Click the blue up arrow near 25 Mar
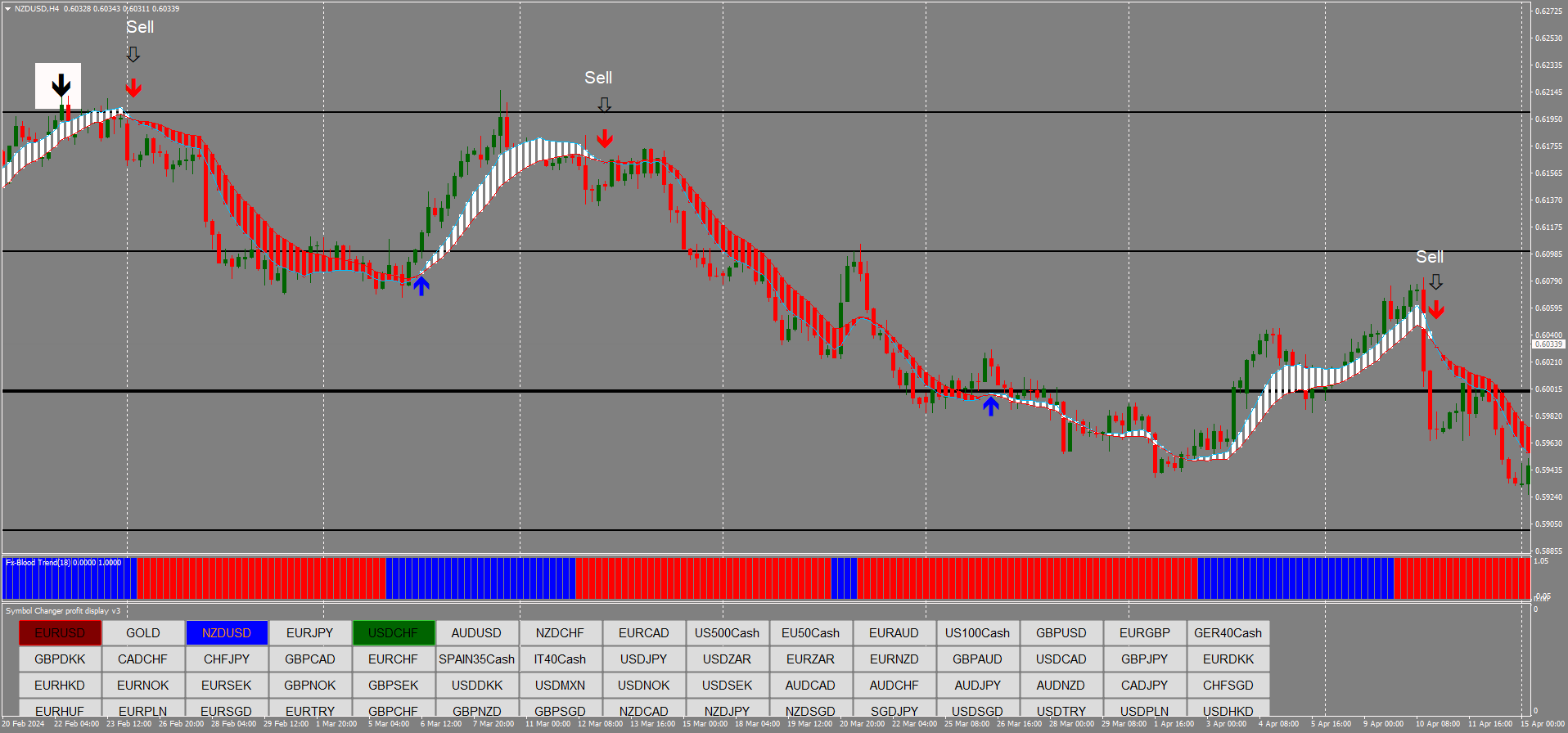Image resolution: width=1568 pixels, height=733 pixels. [990, 406]
